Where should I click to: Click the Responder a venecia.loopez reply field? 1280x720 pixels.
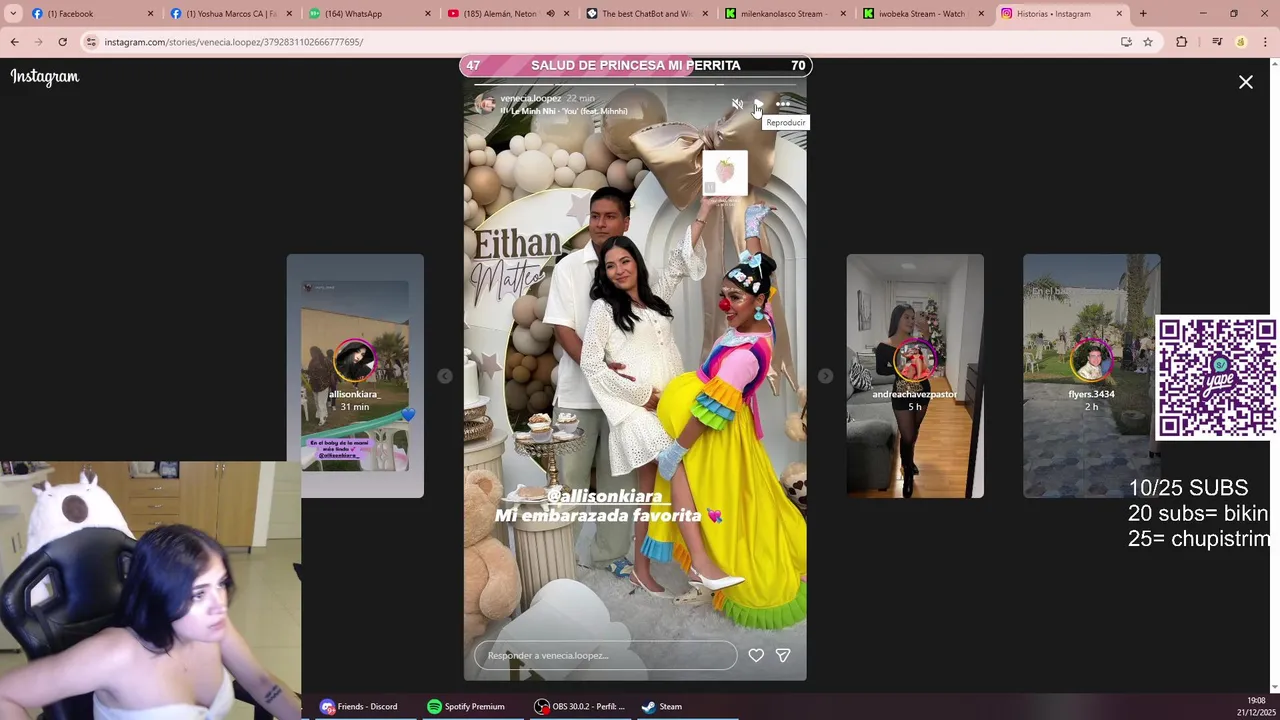(606, 655)
